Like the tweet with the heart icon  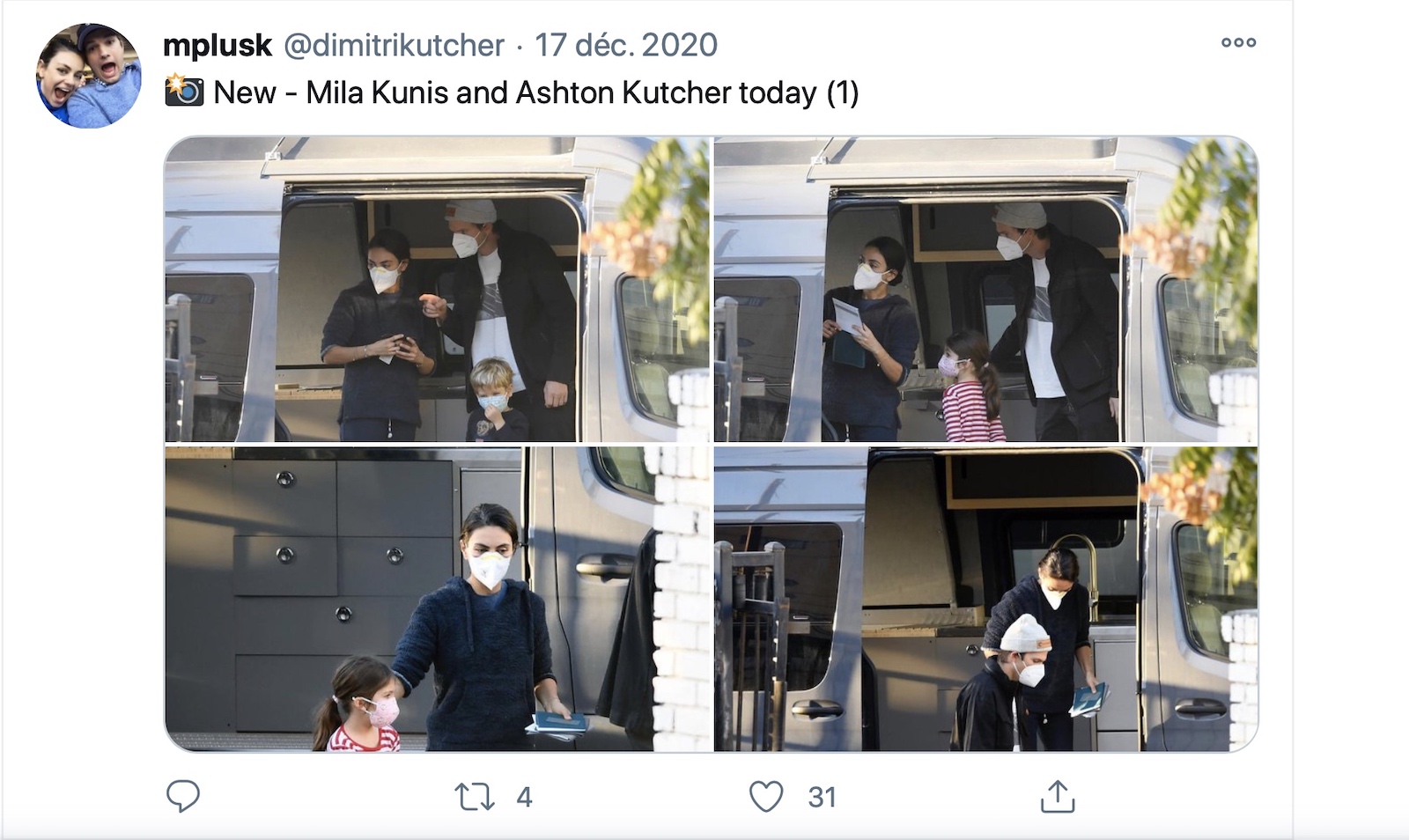click(x=766, y=797)
